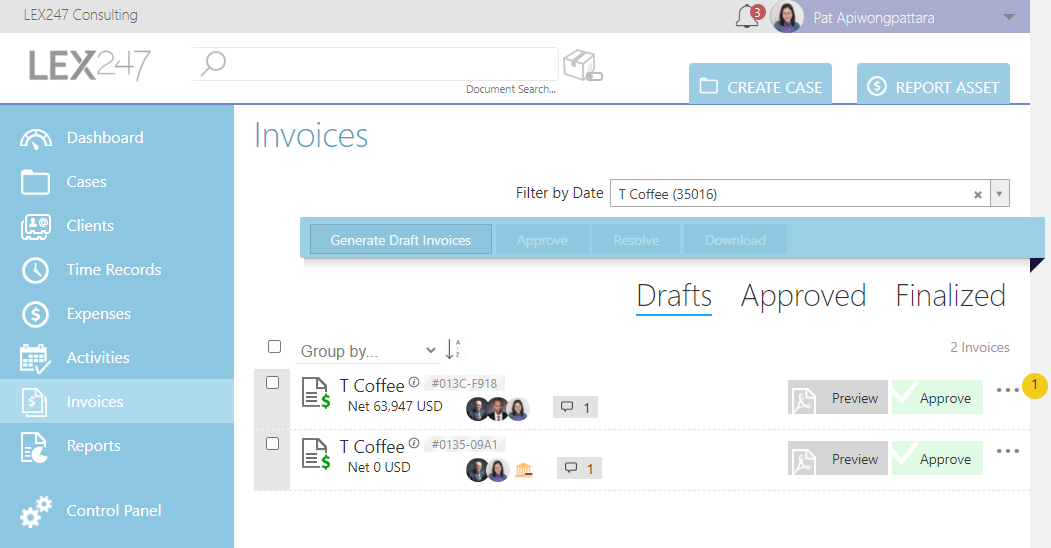The height and width of the screenshot is (548, 1051).
Task: Click info icon next to T Coffee #013C-F918
Action: [x=414, y=382]
